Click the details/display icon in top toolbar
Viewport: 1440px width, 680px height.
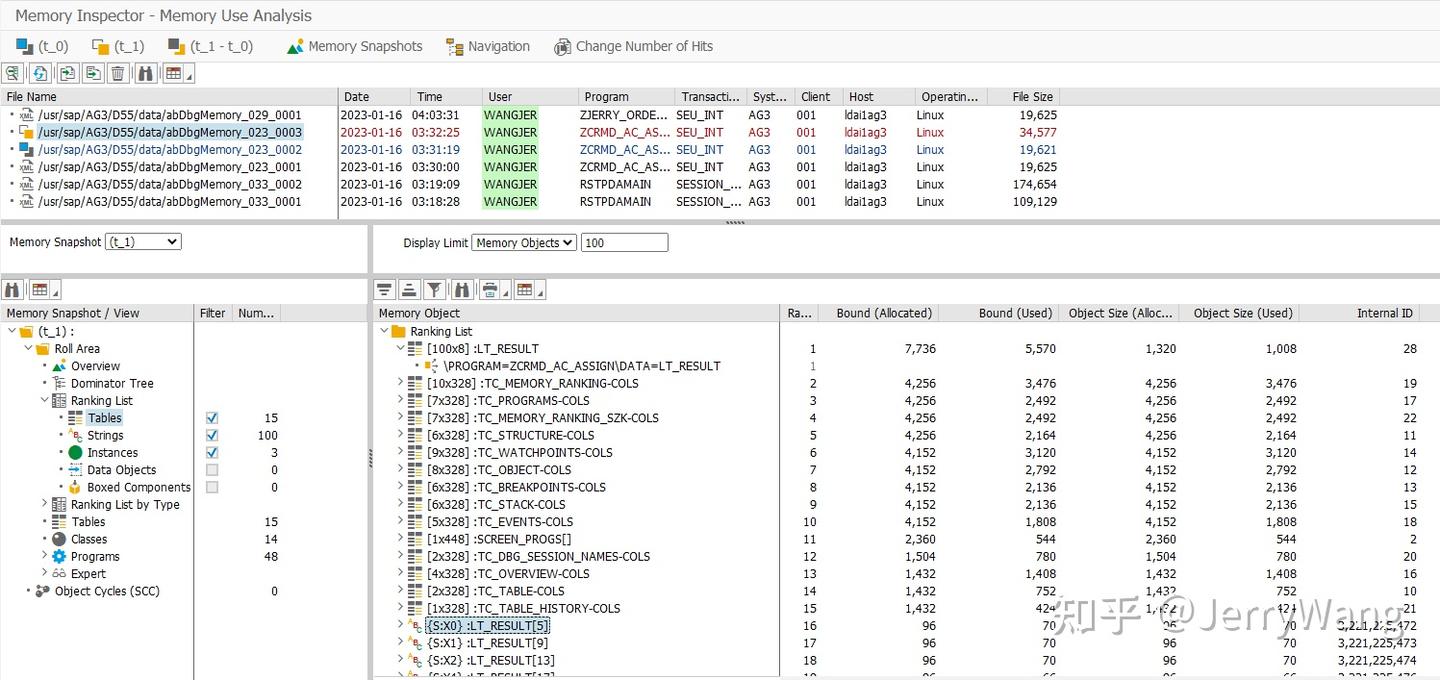click(x=12, y=73)
